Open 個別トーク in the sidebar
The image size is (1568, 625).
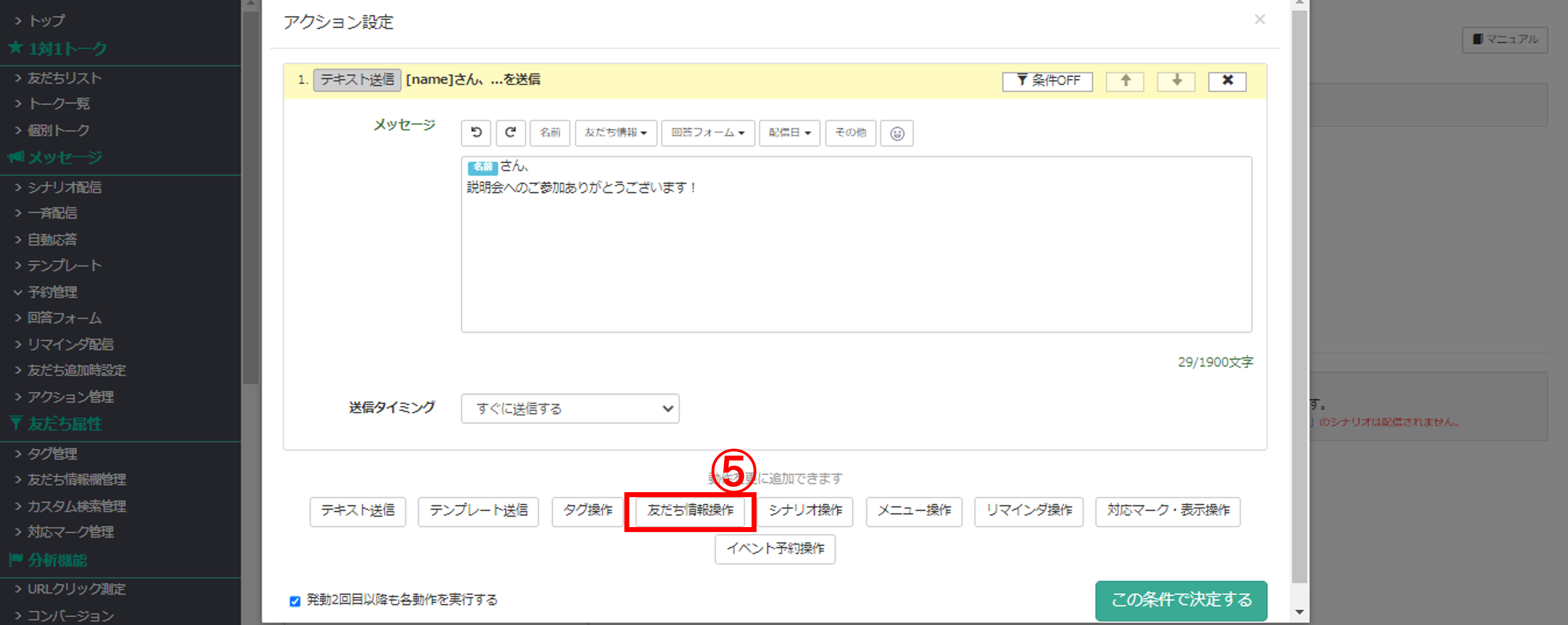58,130
